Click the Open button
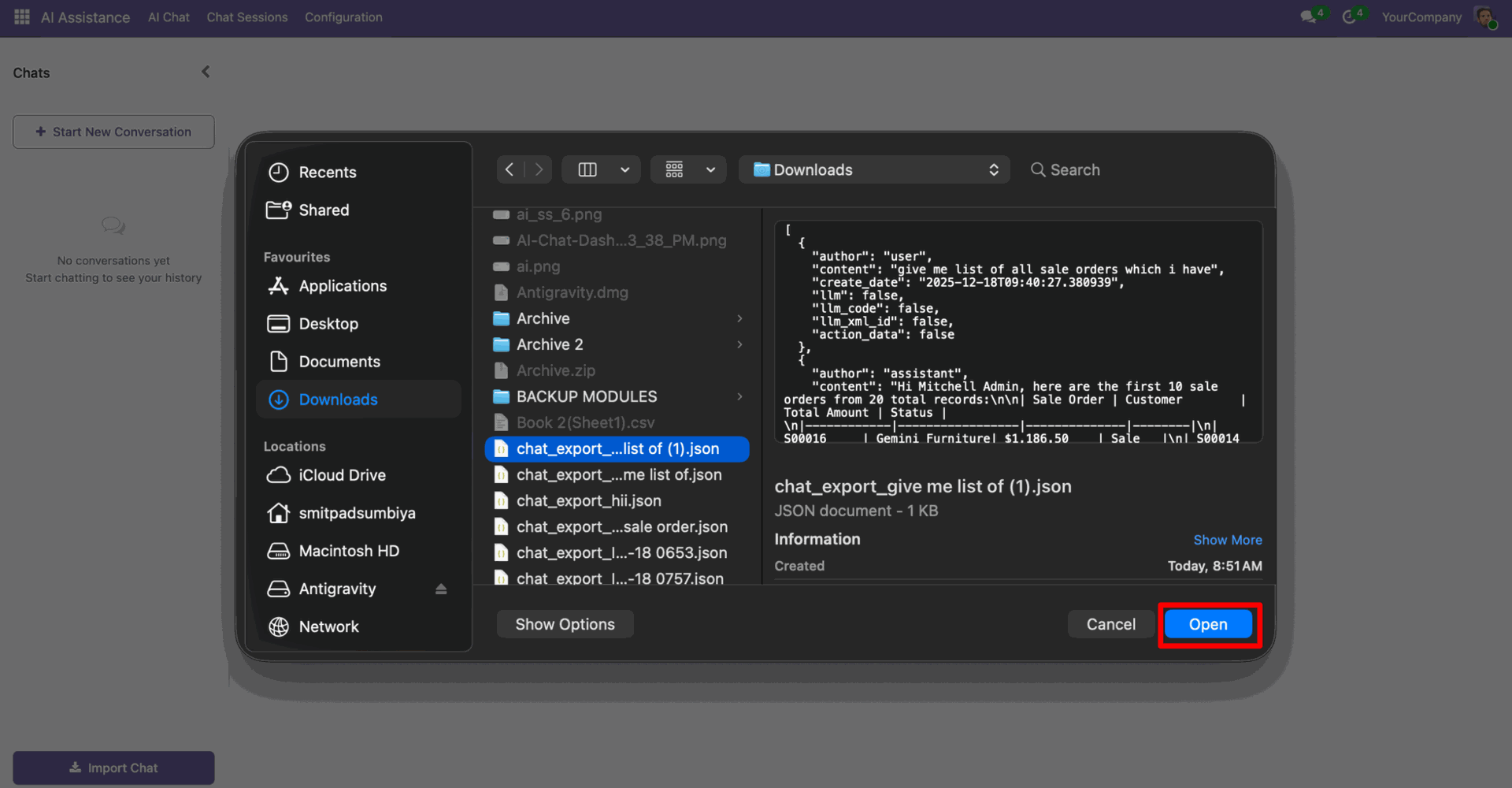This screenshot has width=1512, height=788. pyautogui.click(x=1208, y=624)
